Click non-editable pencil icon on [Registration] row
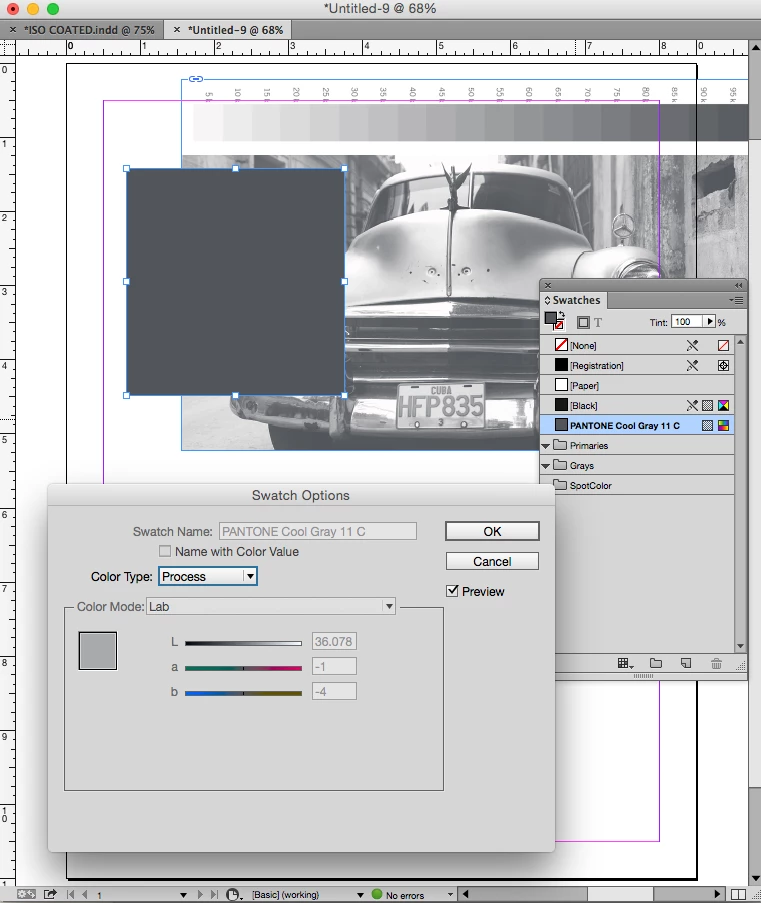This screenshot has width=761, height=903. 692,366
